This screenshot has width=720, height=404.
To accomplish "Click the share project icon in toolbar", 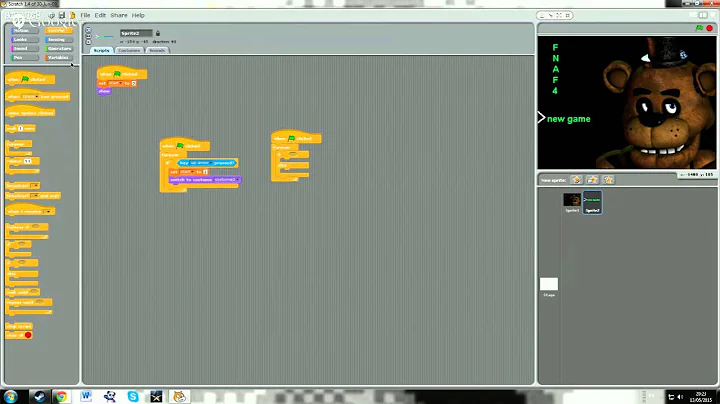I will pos(72,15).
